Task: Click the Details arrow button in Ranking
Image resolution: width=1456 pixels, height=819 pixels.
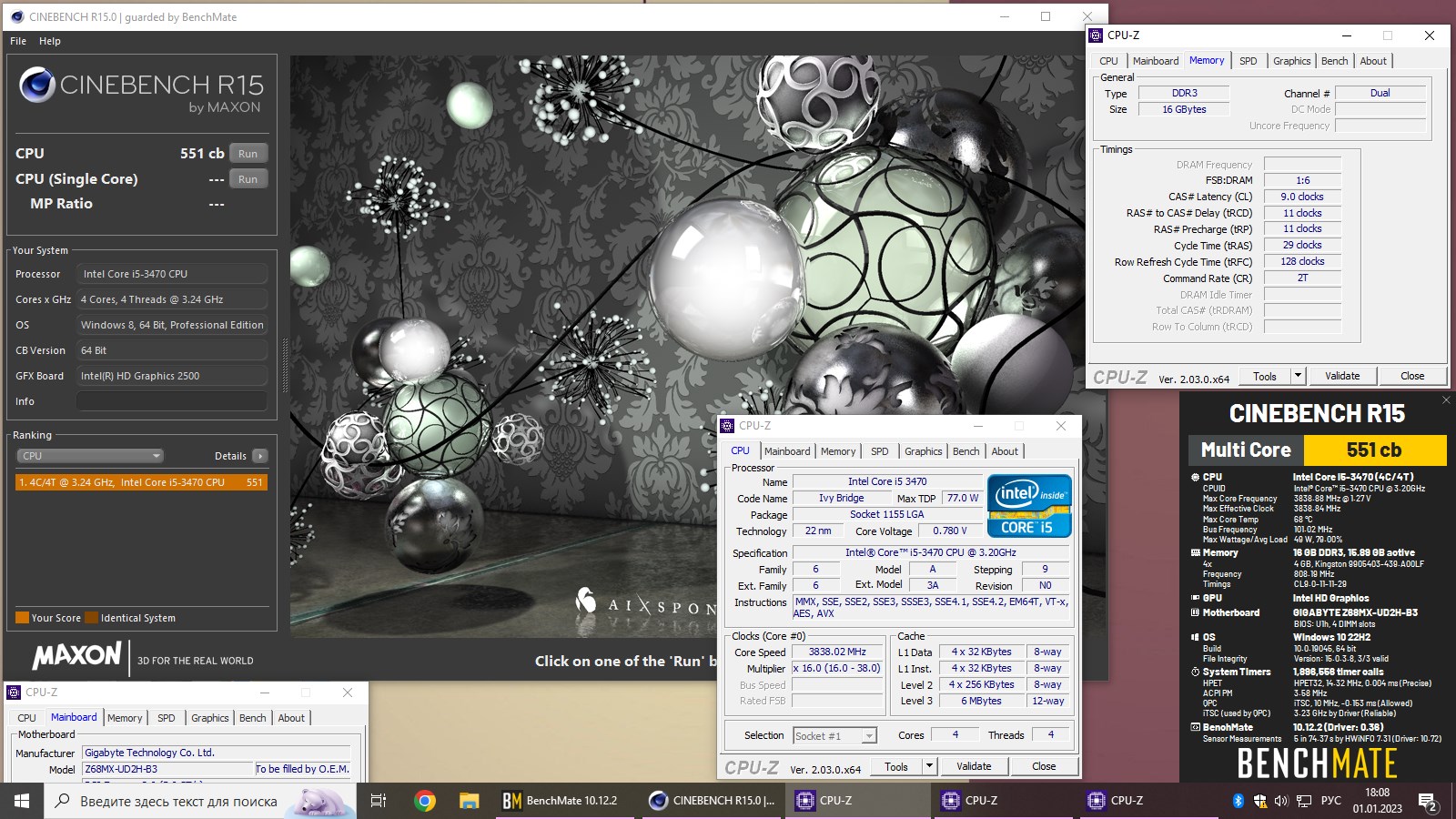Action: coord(260,456)
